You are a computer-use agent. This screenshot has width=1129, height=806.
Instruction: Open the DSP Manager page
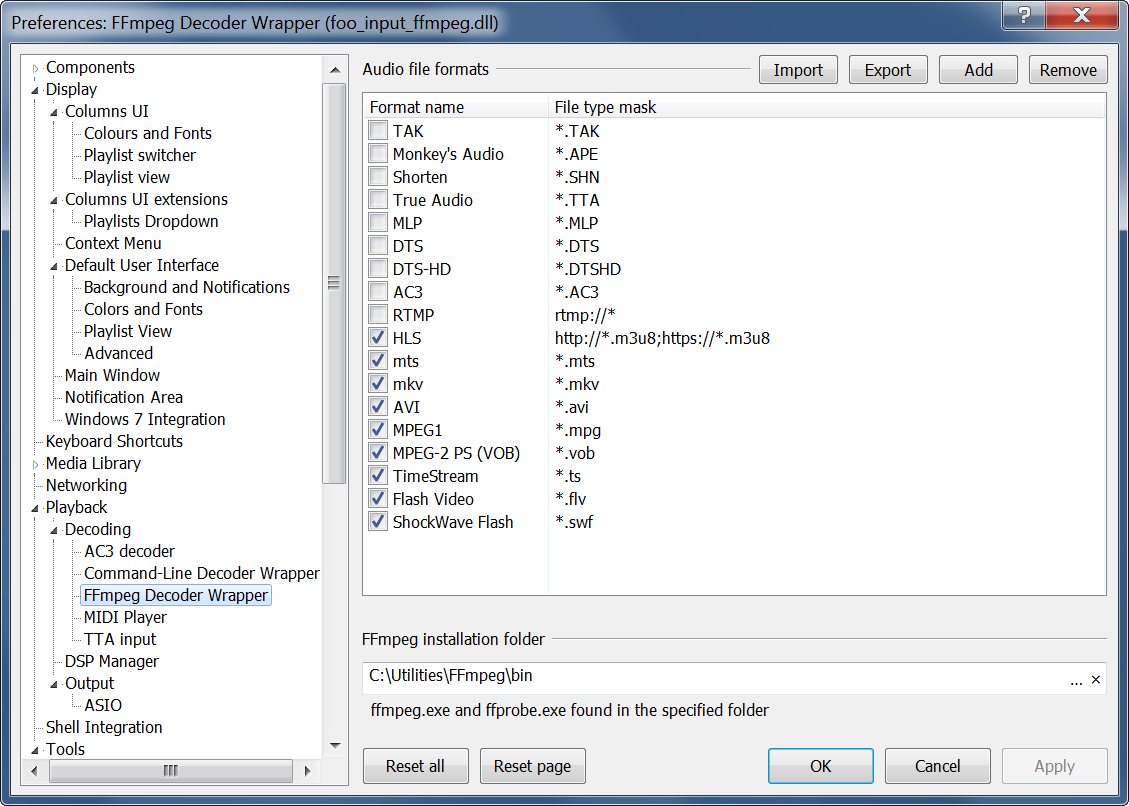111,661
